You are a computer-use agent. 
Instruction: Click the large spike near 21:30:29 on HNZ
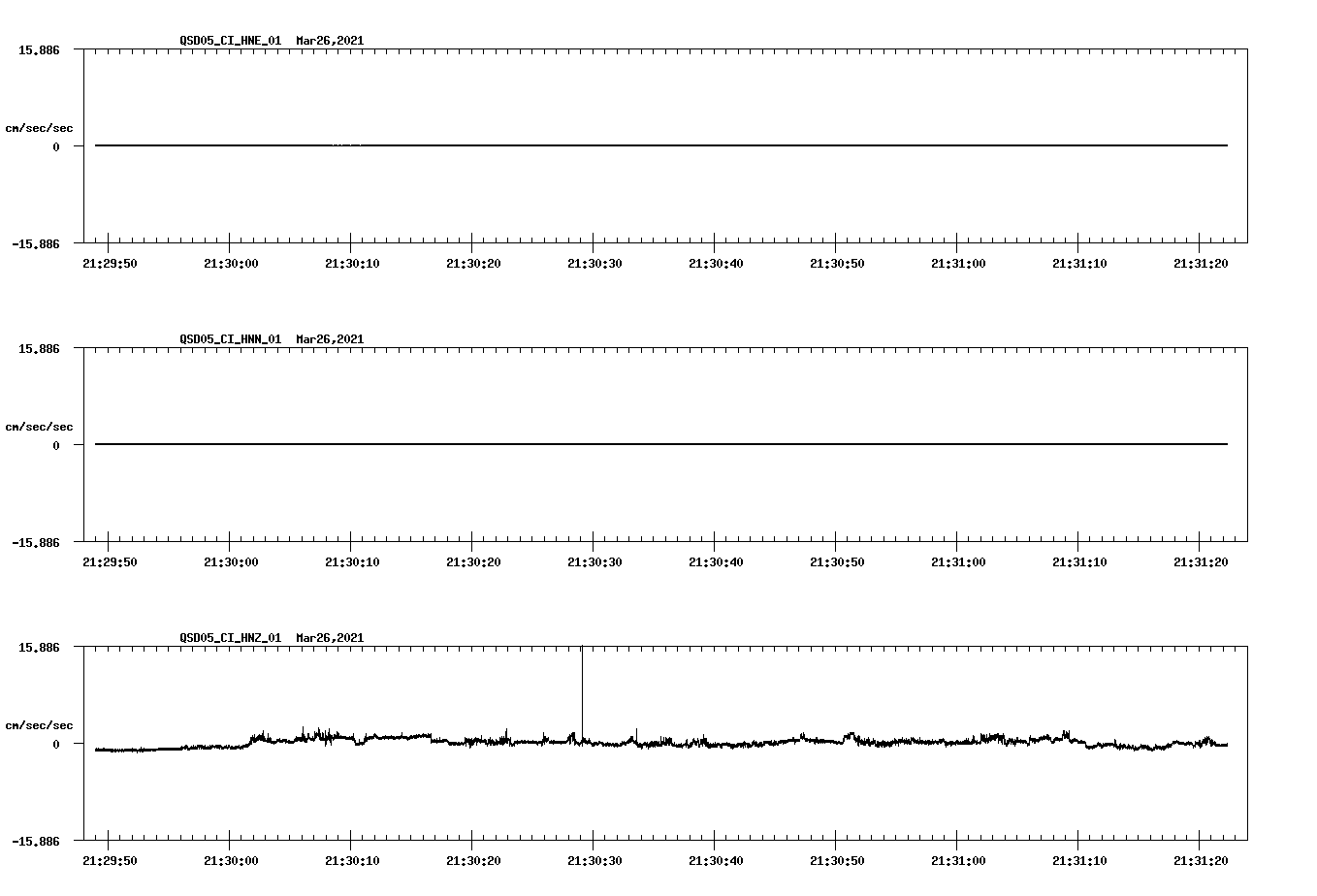click(x=583, y=688)
